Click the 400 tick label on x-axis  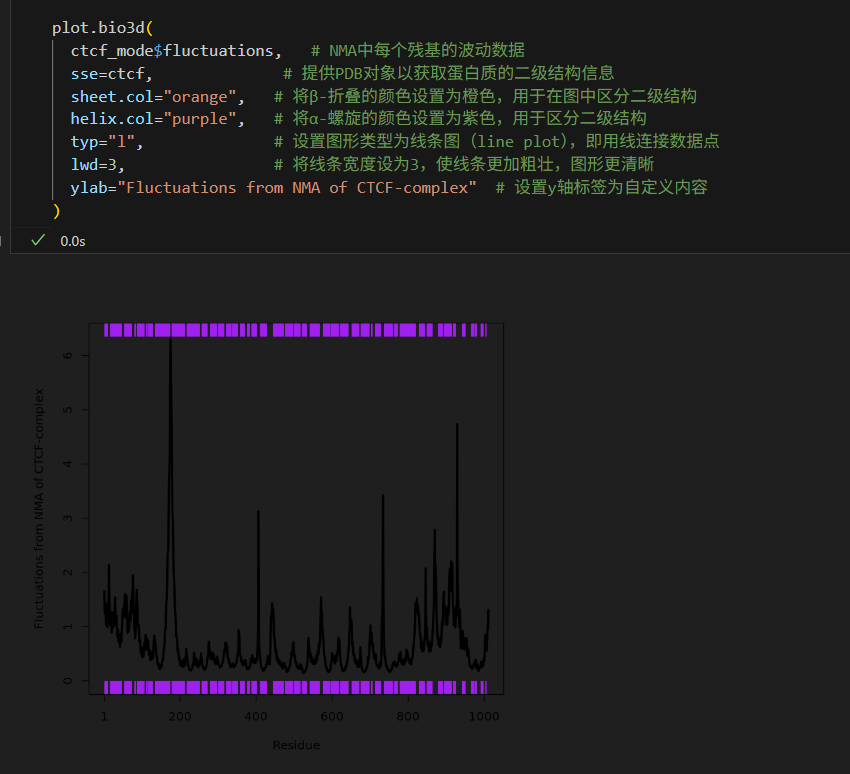256,716
